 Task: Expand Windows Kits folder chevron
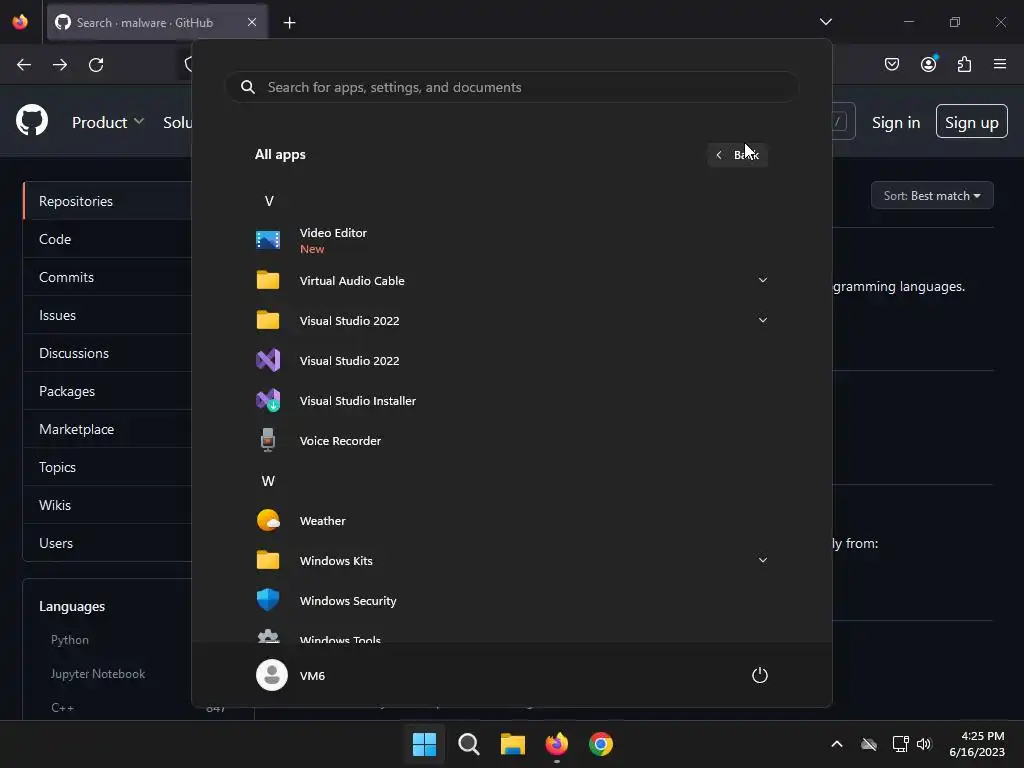point(762,560)
